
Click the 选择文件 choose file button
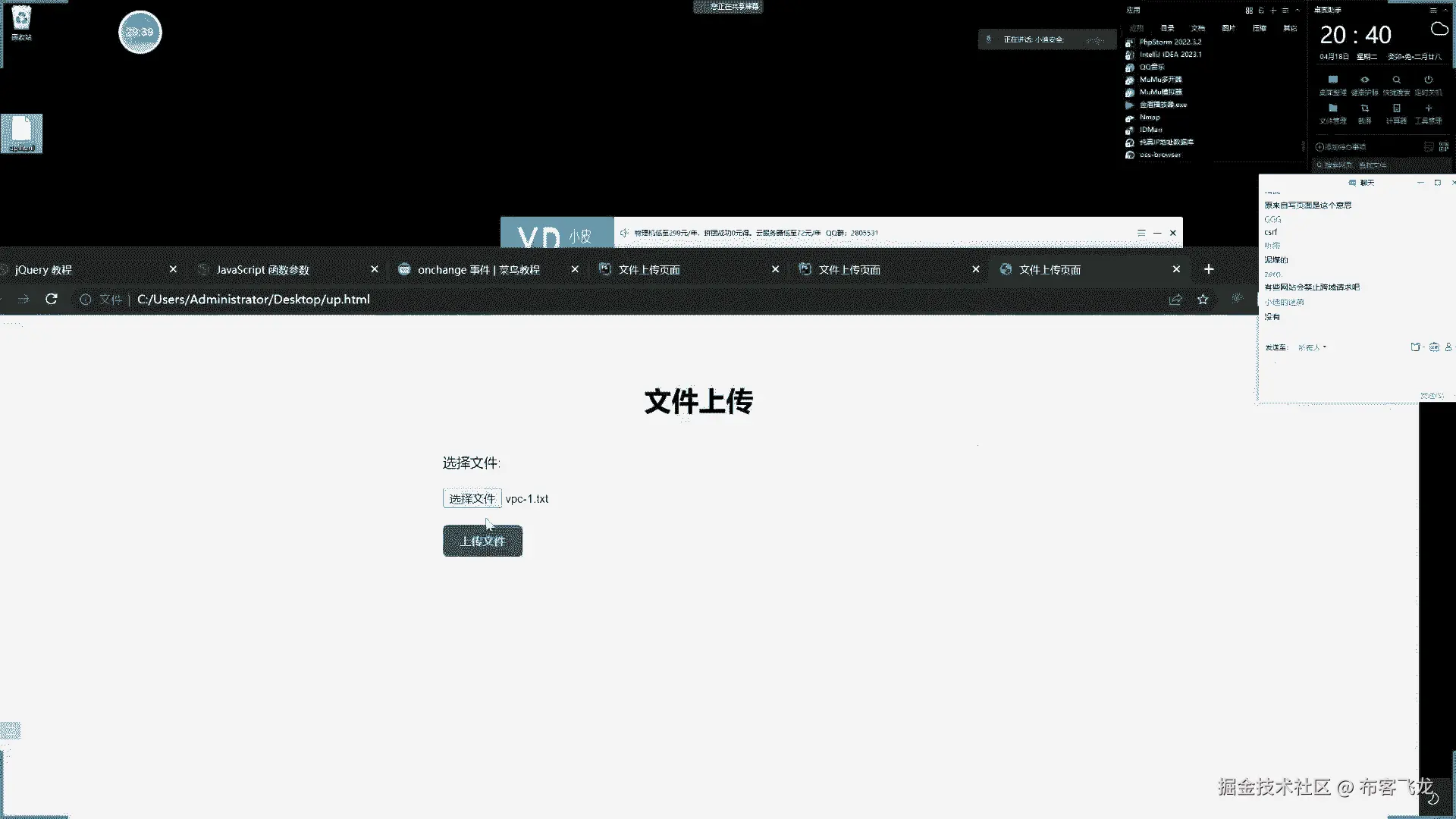point(472,498)
